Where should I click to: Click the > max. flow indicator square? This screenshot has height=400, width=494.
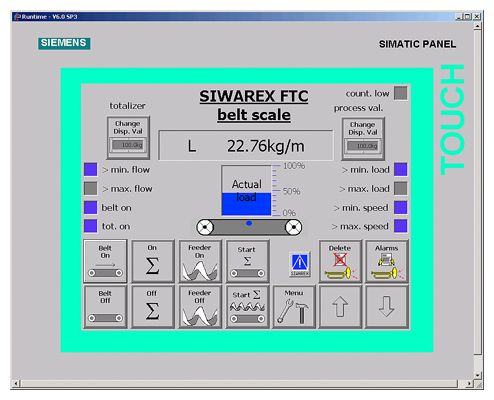(90, 188)
